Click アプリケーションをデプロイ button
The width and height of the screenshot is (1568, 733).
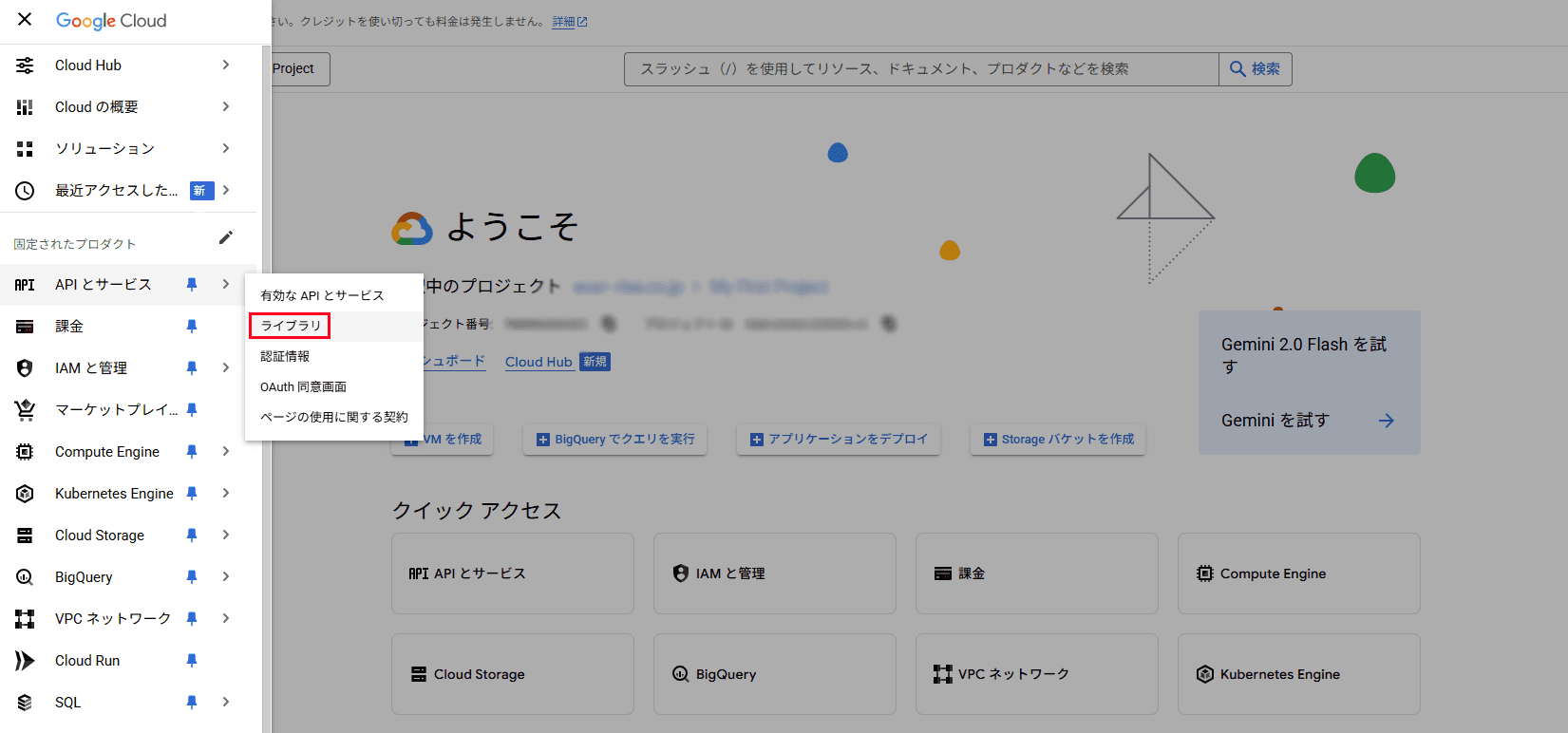839,439
